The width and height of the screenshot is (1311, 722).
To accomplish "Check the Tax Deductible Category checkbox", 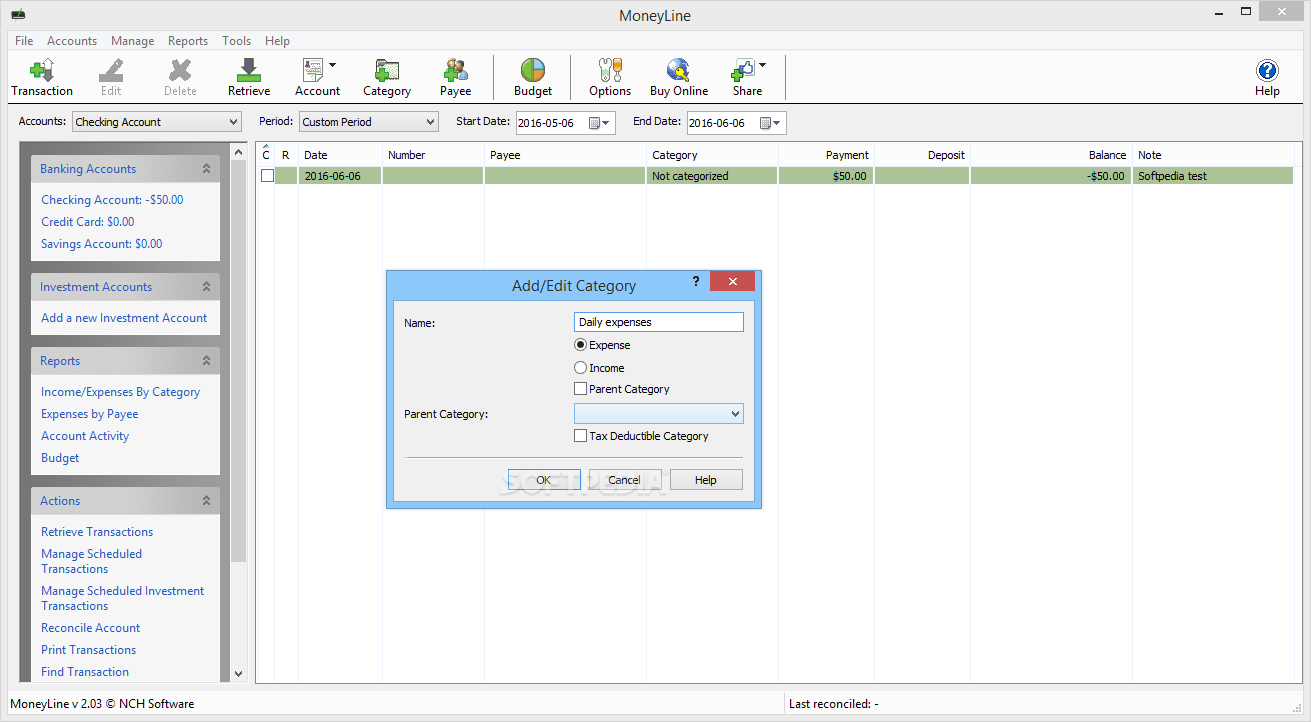I will pyautogui.click(x=581, y=436).
